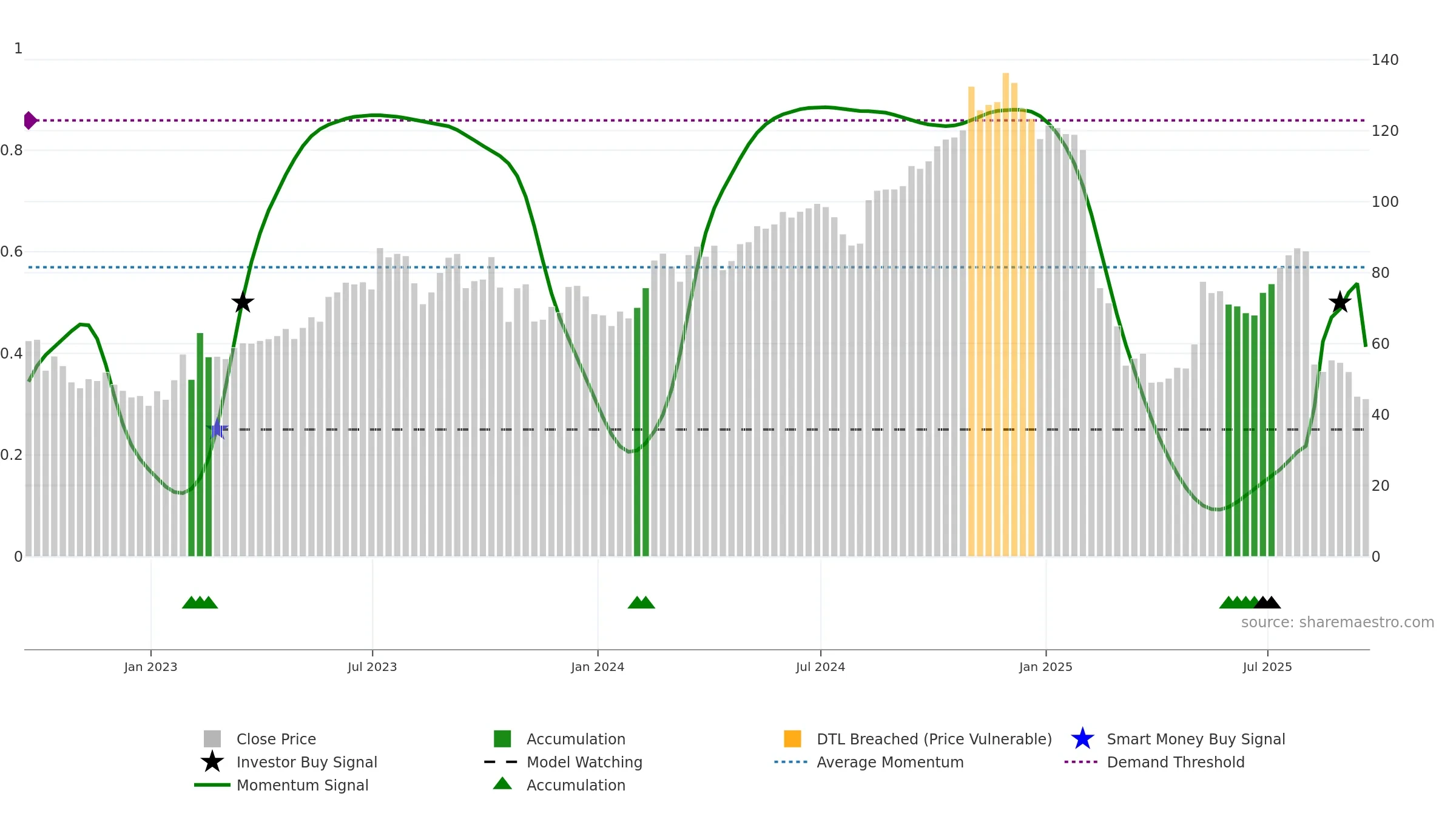Click the green accumulation triangles near Jan 2024
Image resolution: width=1456 pixels, height=819 pixels.
[x=641, y=602]
